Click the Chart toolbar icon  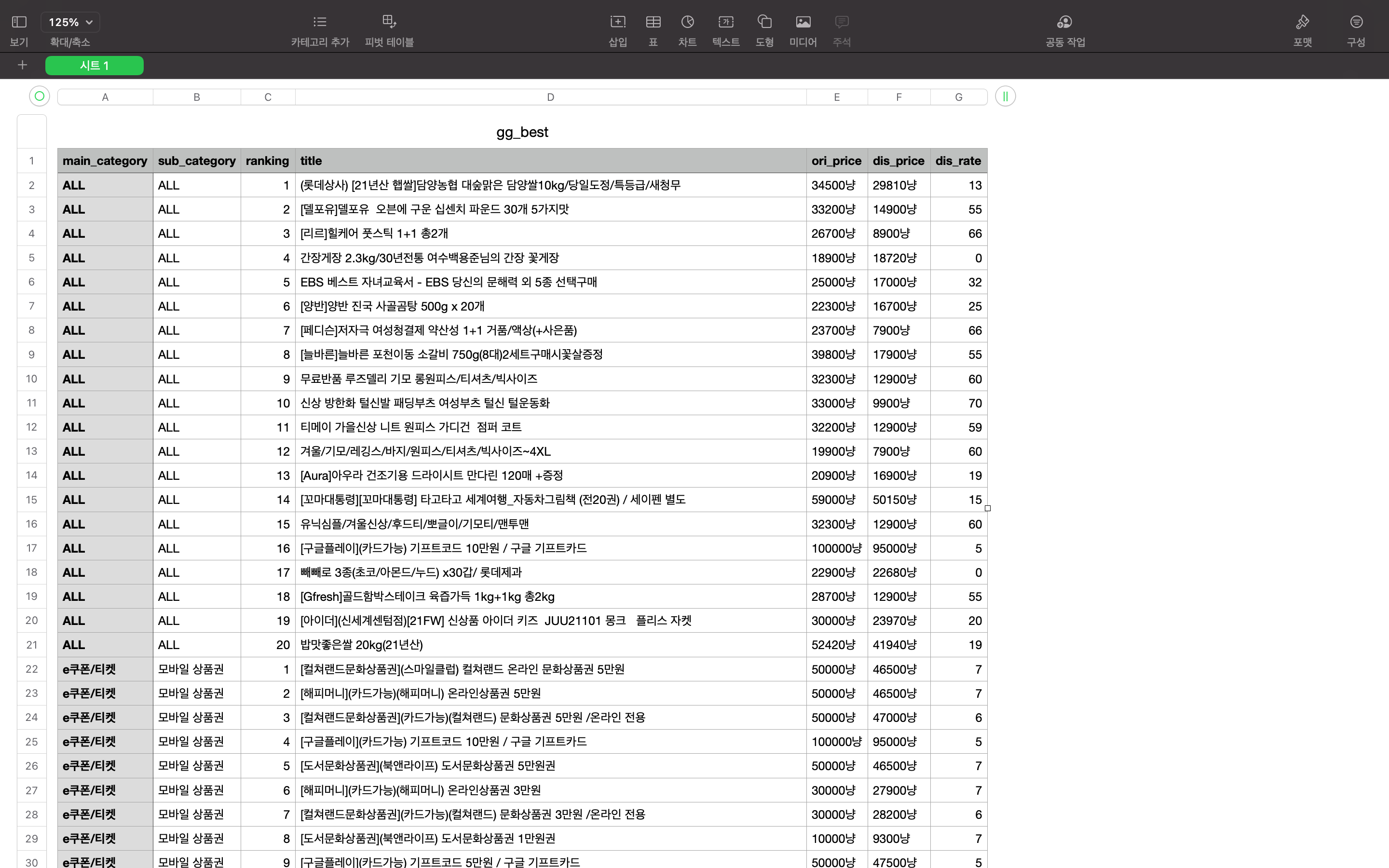(688, 22)
